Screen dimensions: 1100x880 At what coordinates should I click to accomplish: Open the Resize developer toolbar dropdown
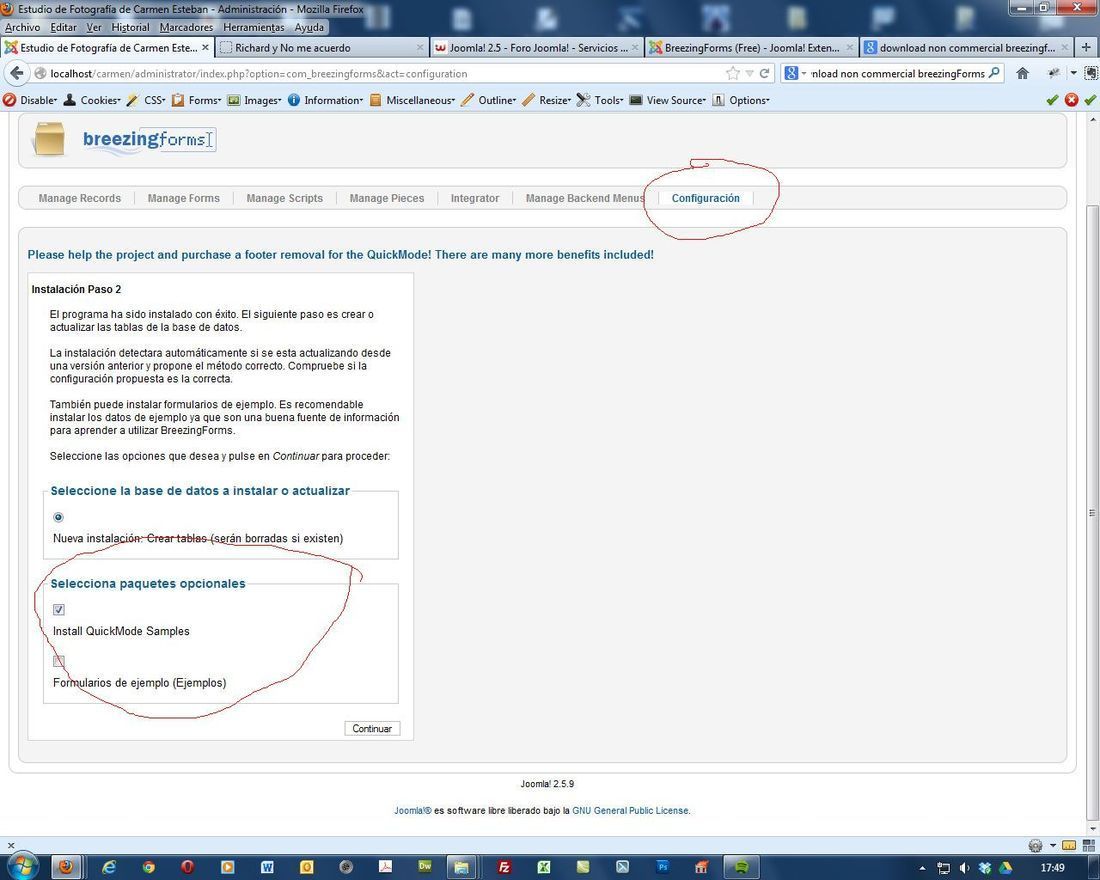[x=546, y=100]
